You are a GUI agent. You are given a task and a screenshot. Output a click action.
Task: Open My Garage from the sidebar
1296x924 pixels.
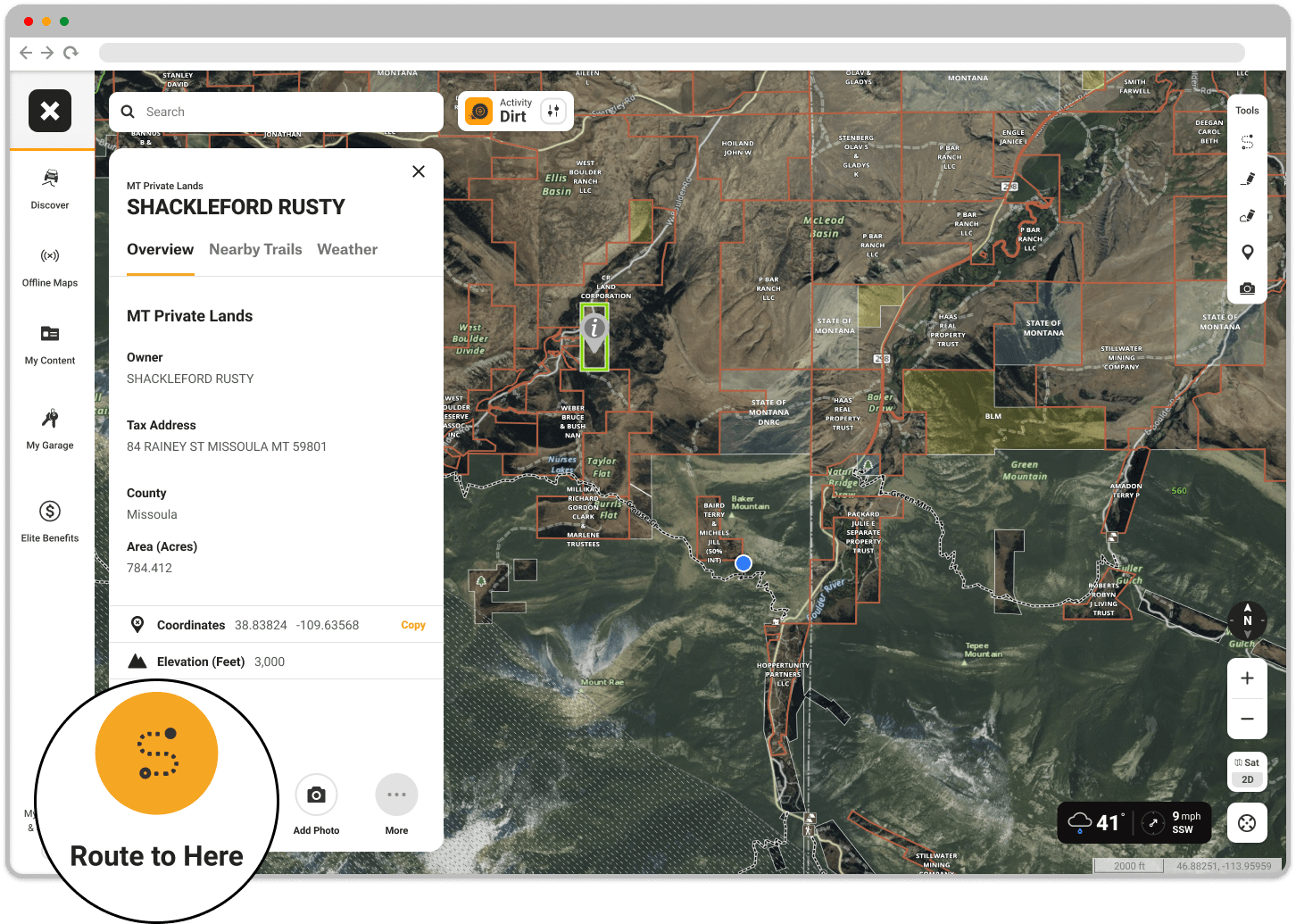coord(50,429)
